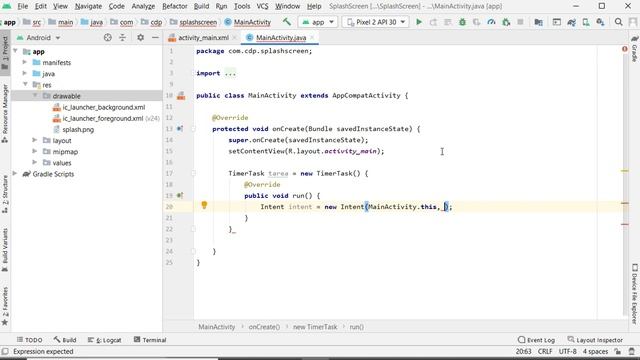
Task: Collapse the drawable folder
Action: coord(35,96)
